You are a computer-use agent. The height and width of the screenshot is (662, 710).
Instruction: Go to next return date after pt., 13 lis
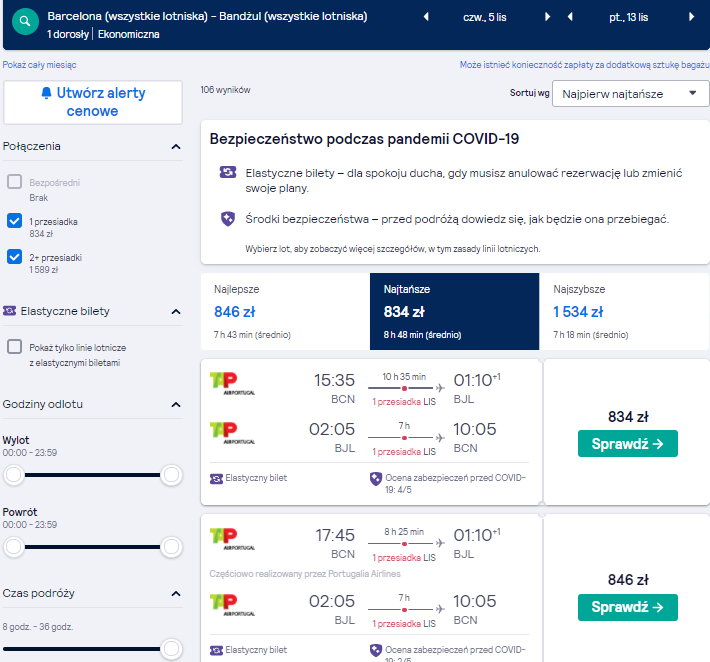[x=691, y=17]
